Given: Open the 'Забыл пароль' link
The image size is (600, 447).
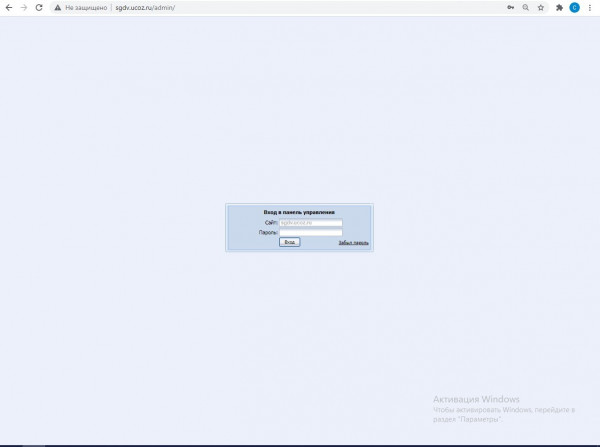Looking at the screenshot, I should pos(353,243).
